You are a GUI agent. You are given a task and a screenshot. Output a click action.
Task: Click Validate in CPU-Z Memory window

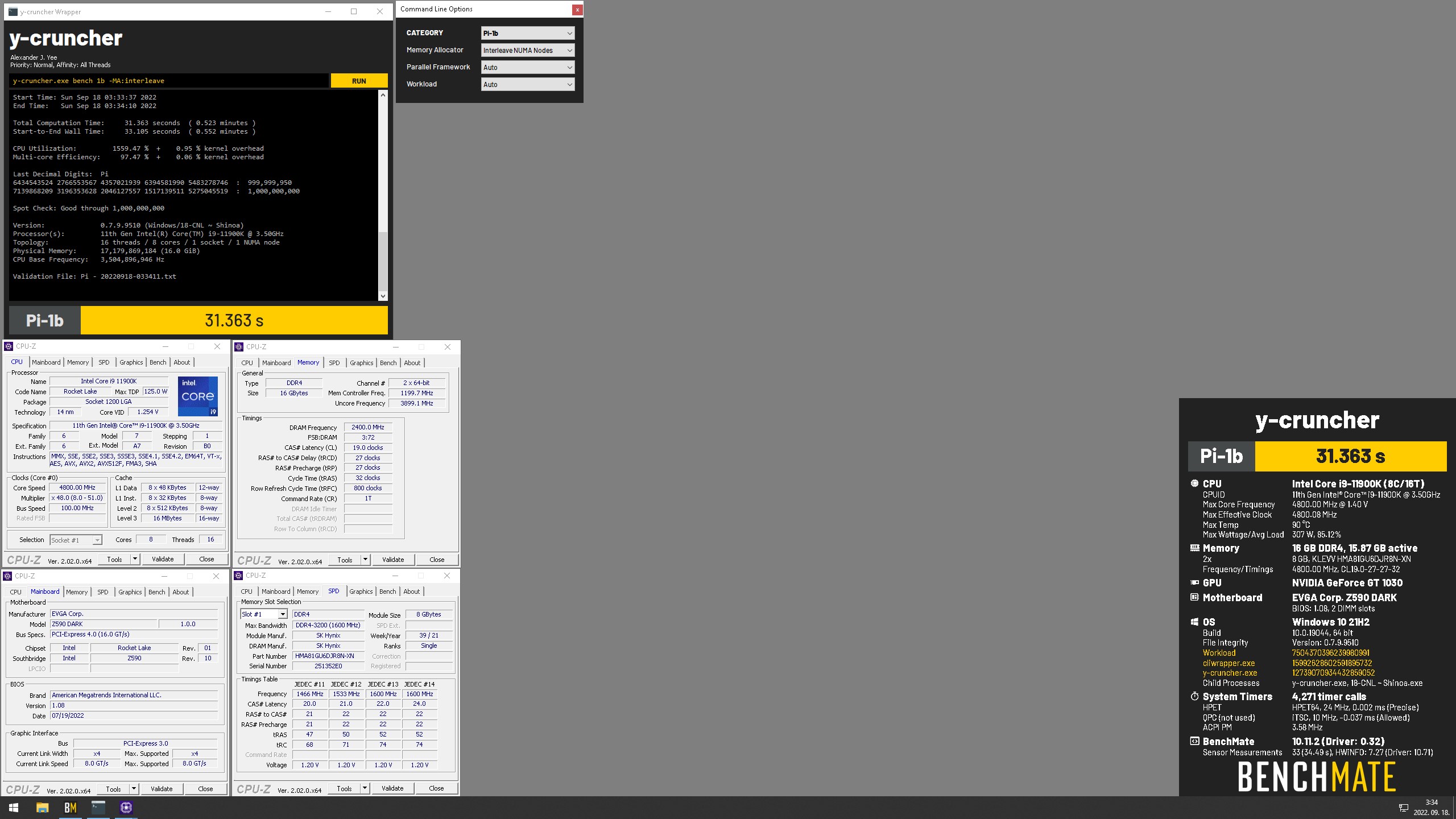point(393,560)
